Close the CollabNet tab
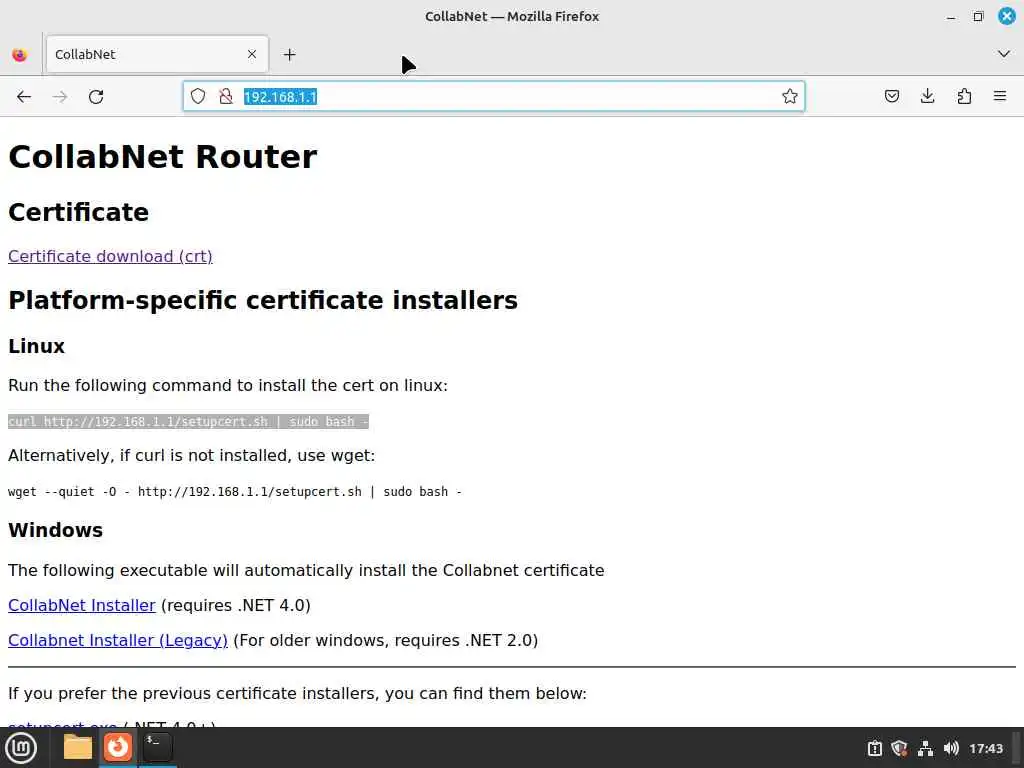 252,54
